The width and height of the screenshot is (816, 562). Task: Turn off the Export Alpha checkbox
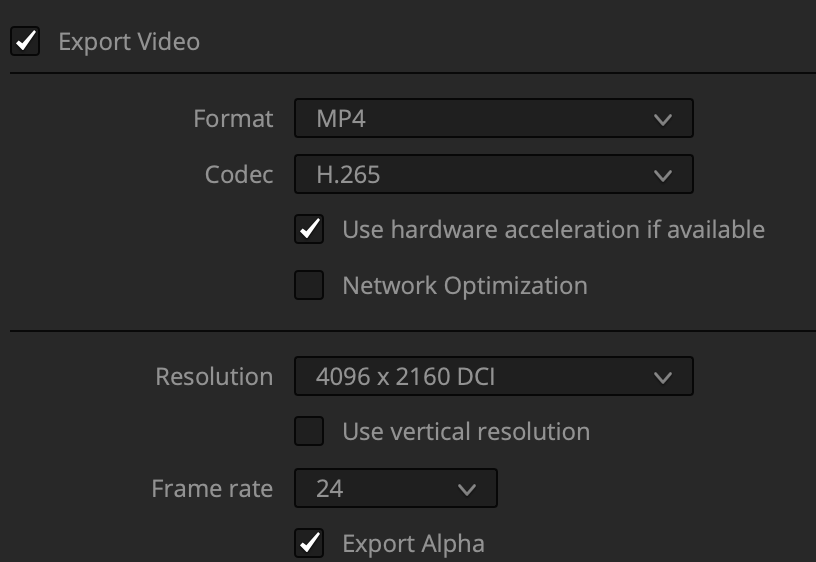tap(309, 543)
